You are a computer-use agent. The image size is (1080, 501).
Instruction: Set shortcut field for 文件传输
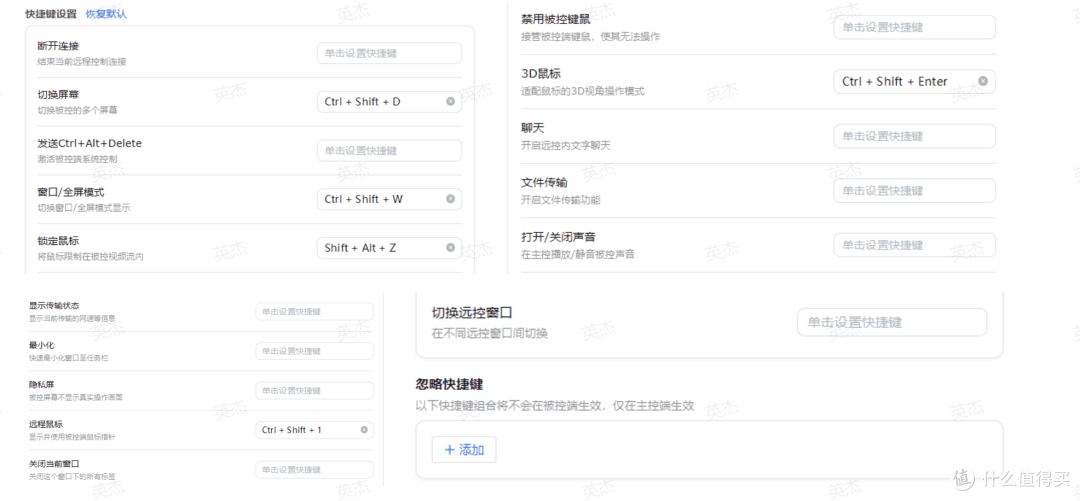click(x=915, y=190)
